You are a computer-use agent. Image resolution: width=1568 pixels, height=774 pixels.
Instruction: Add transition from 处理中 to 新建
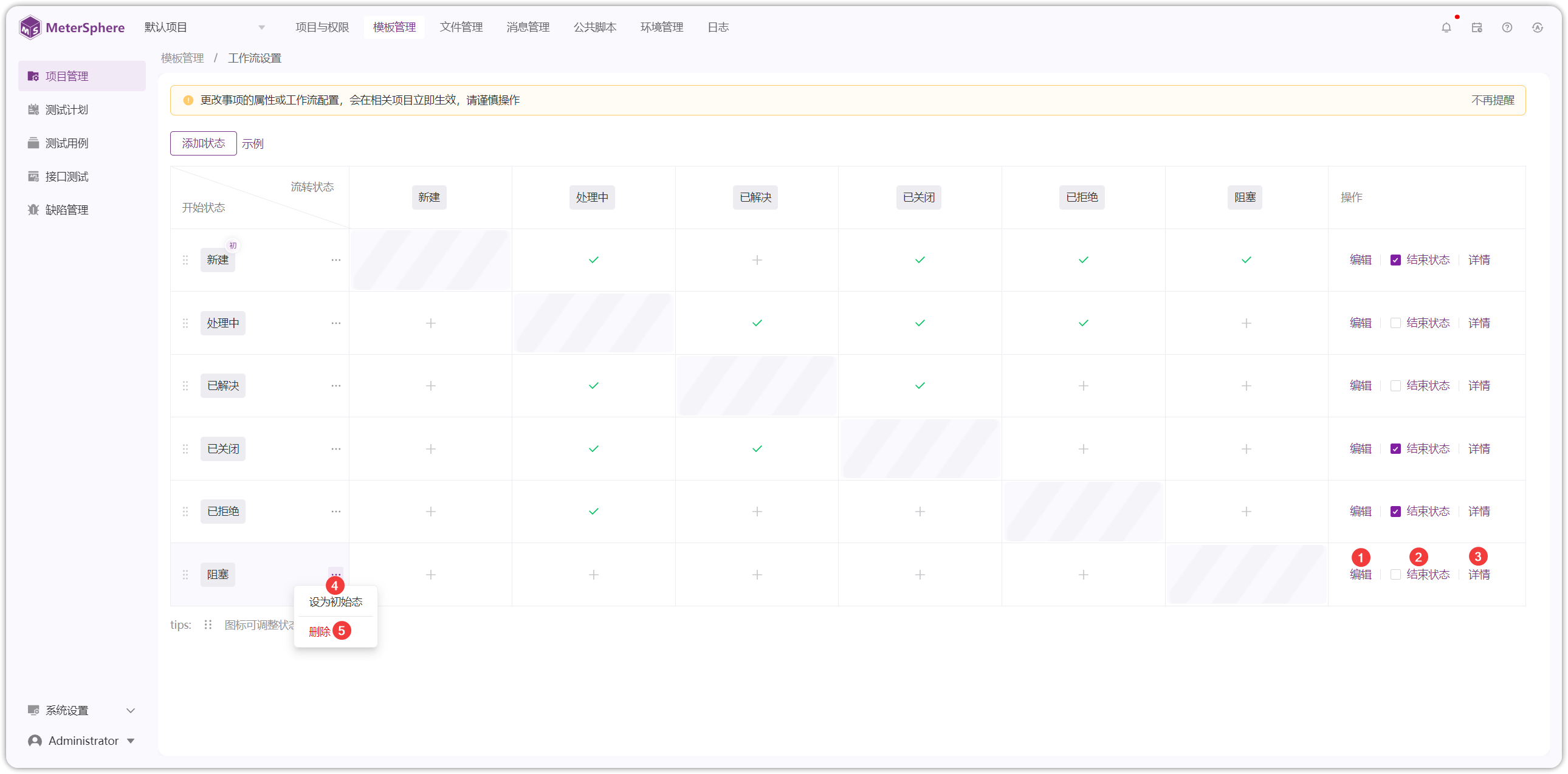pos(430,323)
